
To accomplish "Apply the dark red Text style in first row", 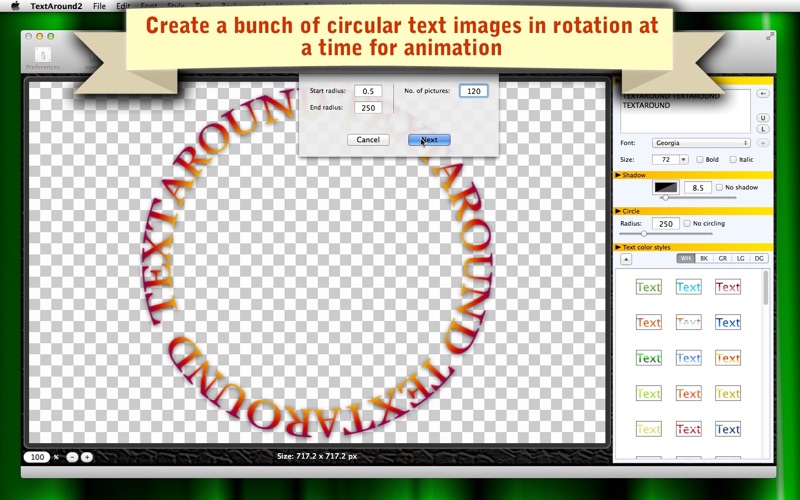I will tap(728, 287).
